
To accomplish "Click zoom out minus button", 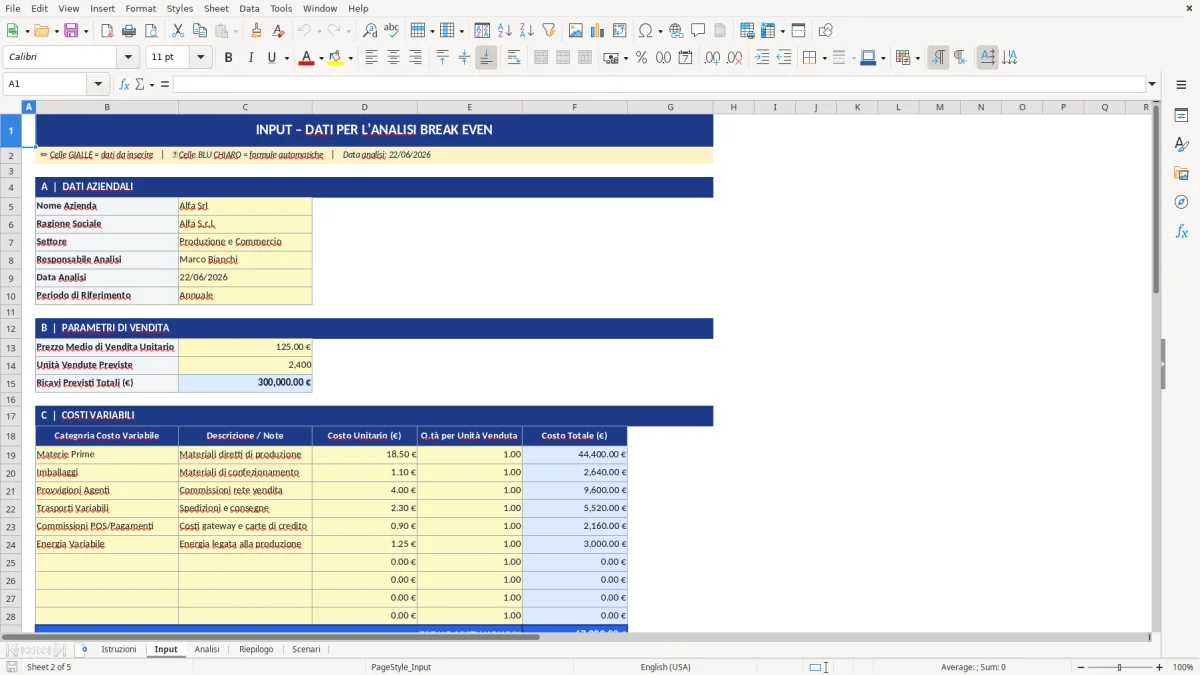I will 1079,667.
